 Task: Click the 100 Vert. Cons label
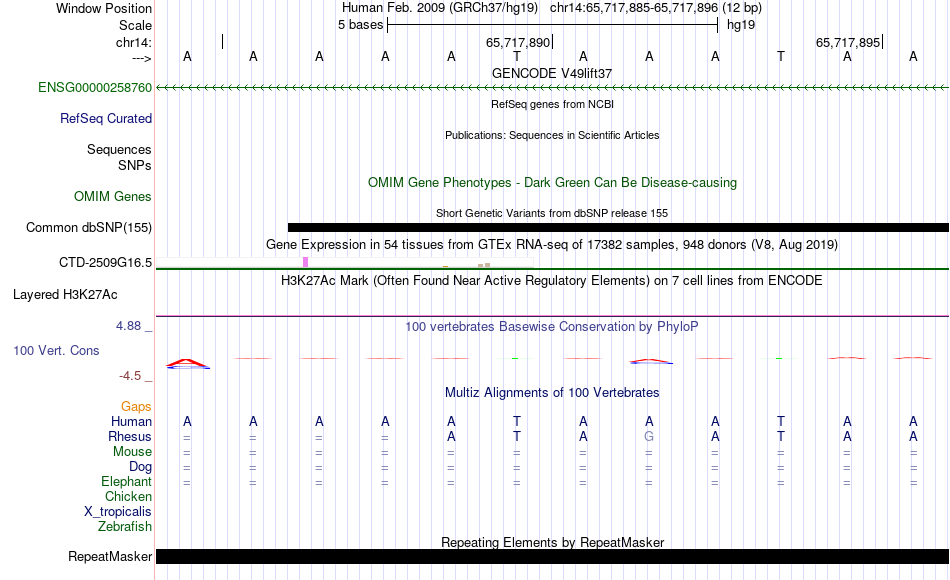pyautogui.click(x=56, y=350)
